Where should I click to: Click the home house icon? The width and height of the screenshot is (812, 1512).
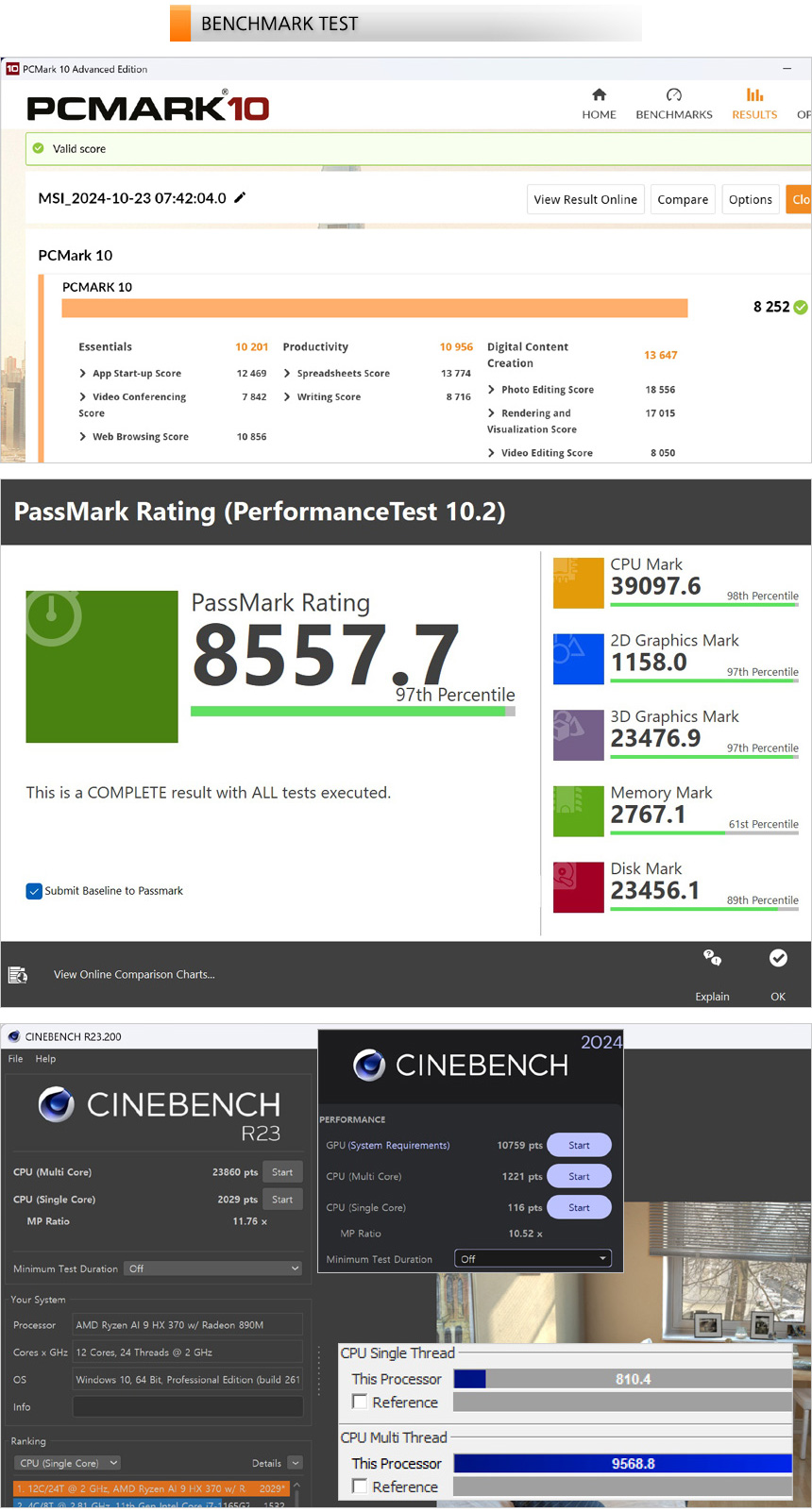[x=599, y=94]
